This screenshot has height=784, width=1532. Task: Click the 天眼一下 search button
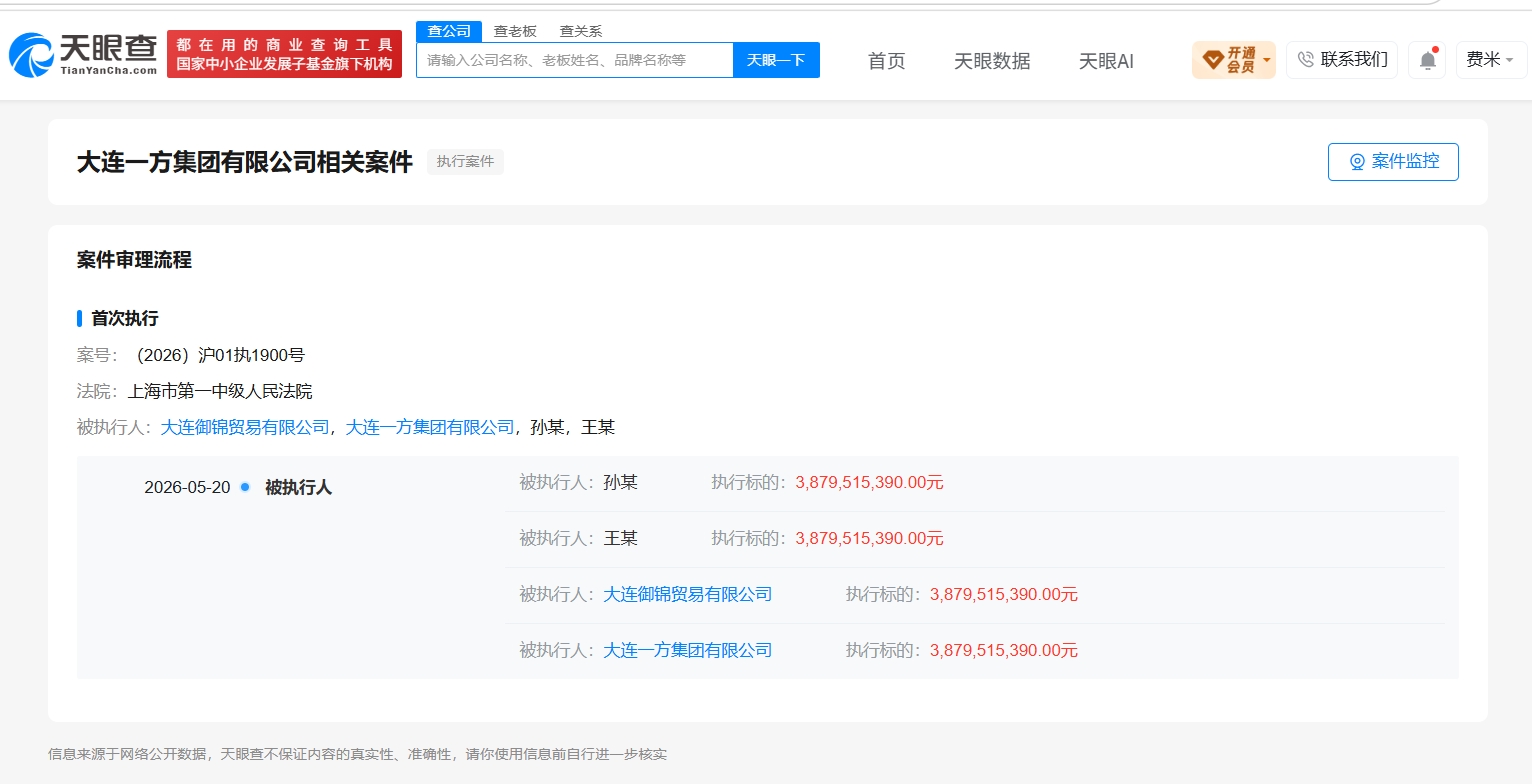pyautogui.click(x=776, y=60)
